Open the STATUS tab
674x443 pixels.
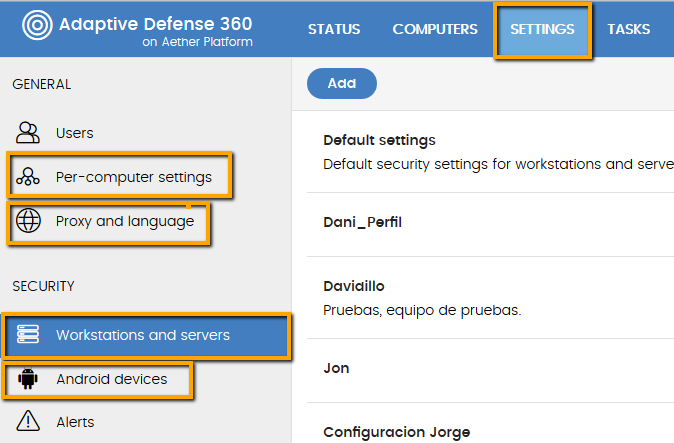click(x=334, y=29)
